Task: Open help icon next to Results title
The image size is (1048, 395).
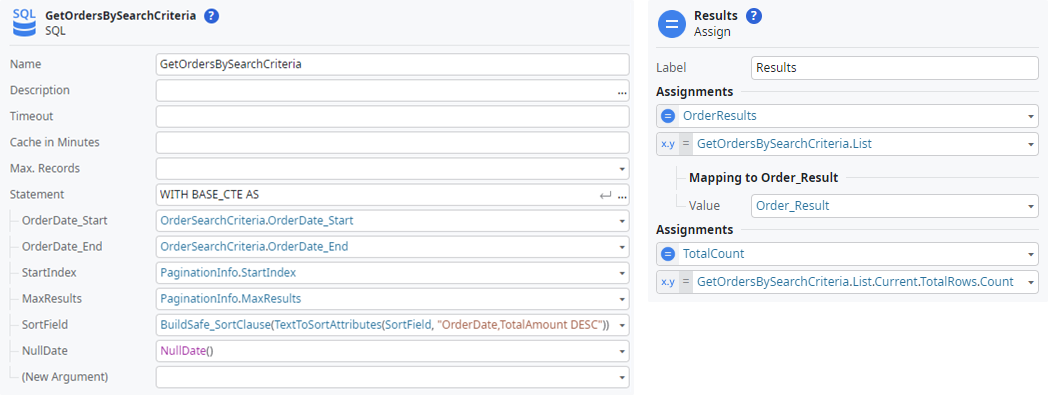Action: click(x=754, y=16)
